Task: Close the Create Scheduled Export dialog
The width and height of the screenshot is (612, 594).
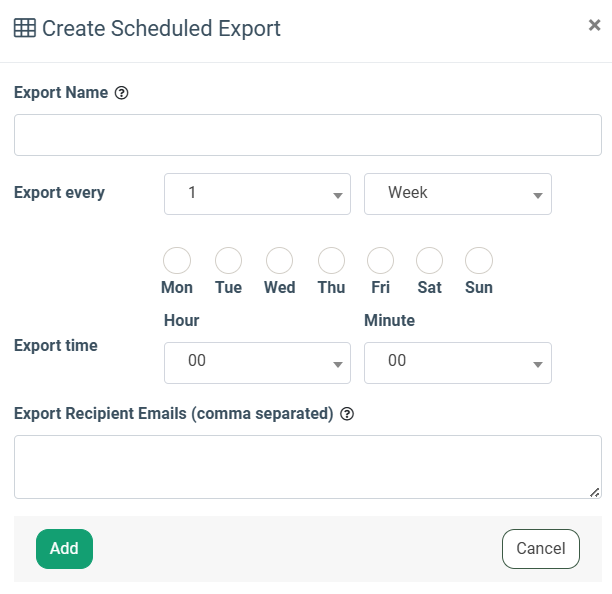Action: point(594,26)
